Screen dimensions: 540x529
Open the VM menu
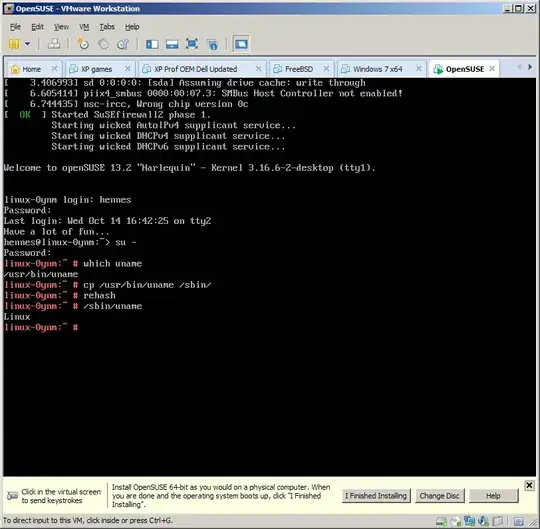coord(84,27)
